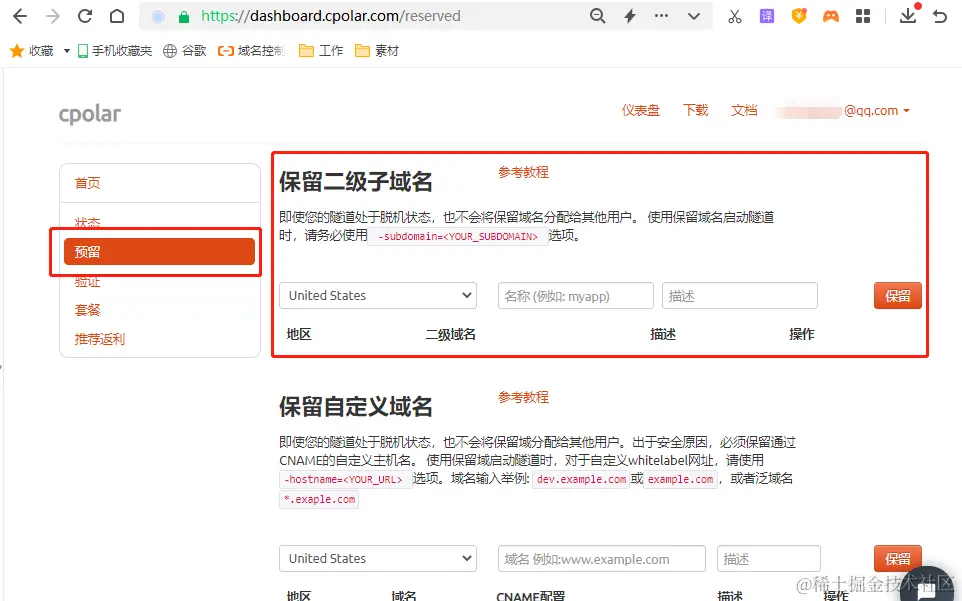Open 参考教程 link beside 保留二级子域名
The width and height of the screenshot is (962, 601).
(x=523, y=172)
